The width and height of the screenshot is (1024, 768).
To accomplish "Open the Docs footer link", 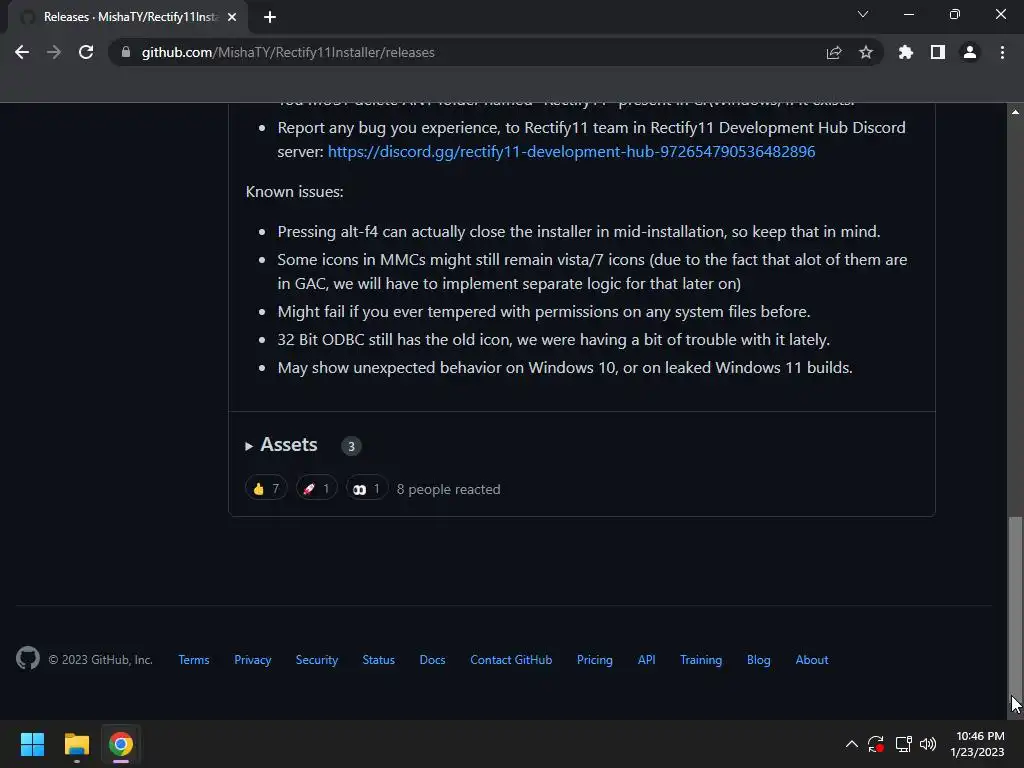I will pyautogui.click(x=432, y=660).
